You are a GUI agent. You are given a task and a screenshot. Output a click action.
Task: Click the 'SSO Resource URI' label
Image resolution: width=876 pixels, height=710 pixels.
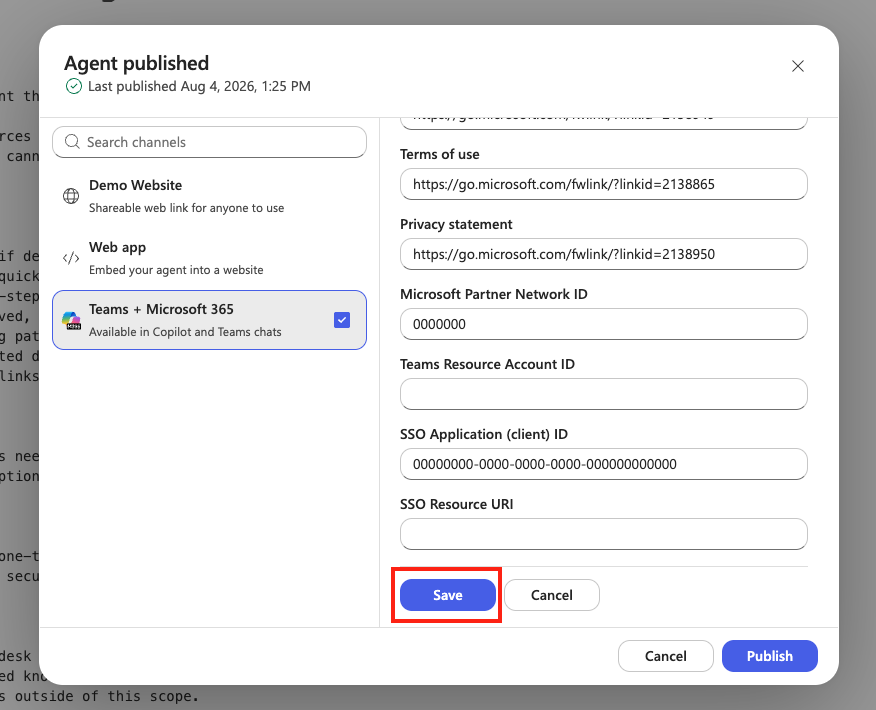coord(456,504)
